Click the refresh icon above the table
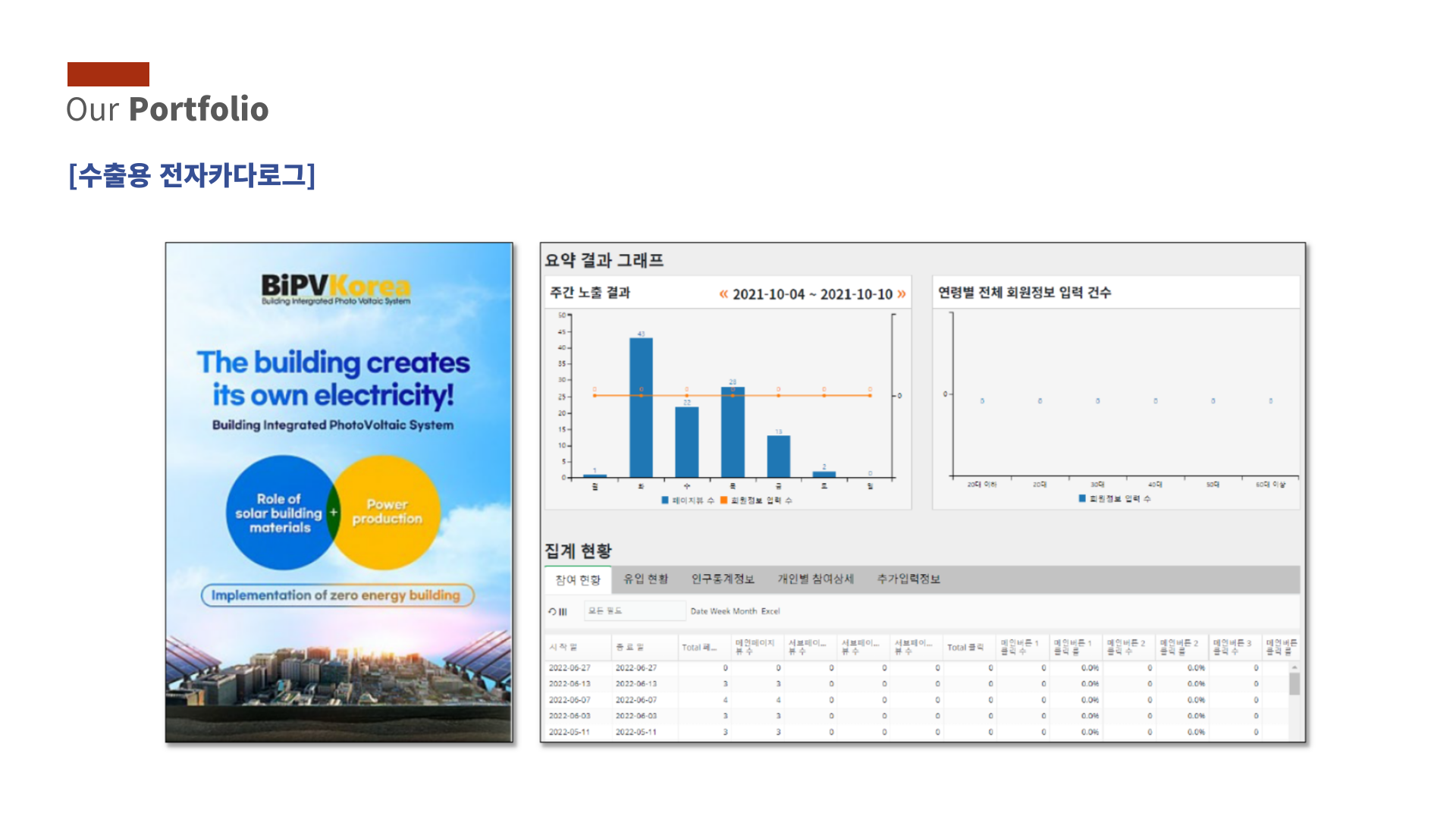This screenshot has width=1456, height=819. coord(552,611)
